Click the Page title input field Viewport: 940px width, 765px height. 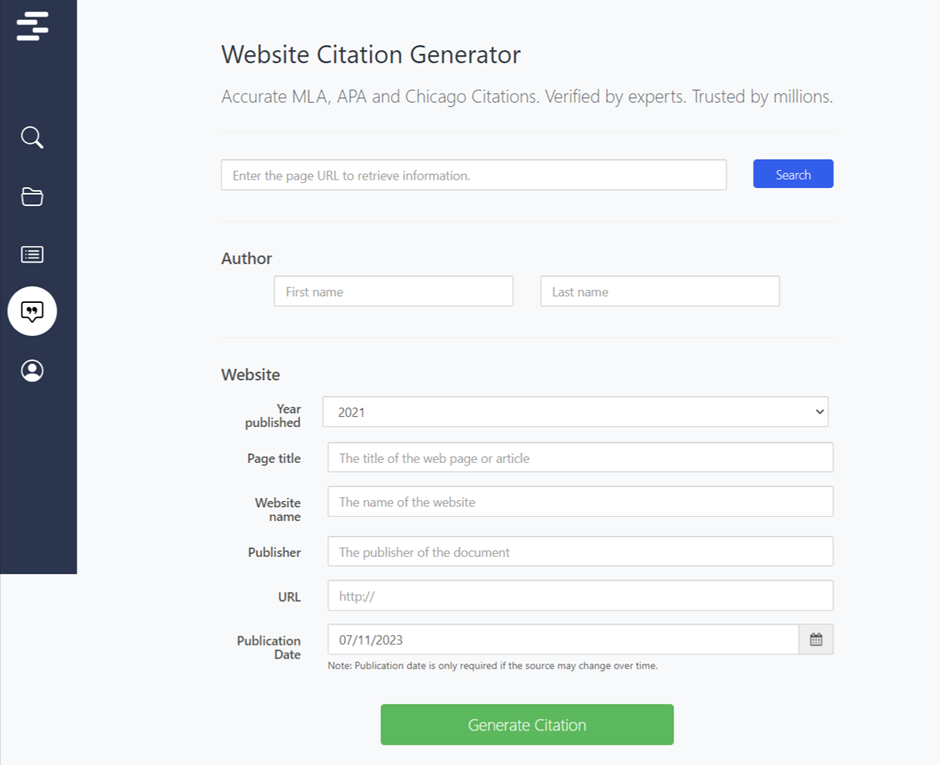pos(580,457)
